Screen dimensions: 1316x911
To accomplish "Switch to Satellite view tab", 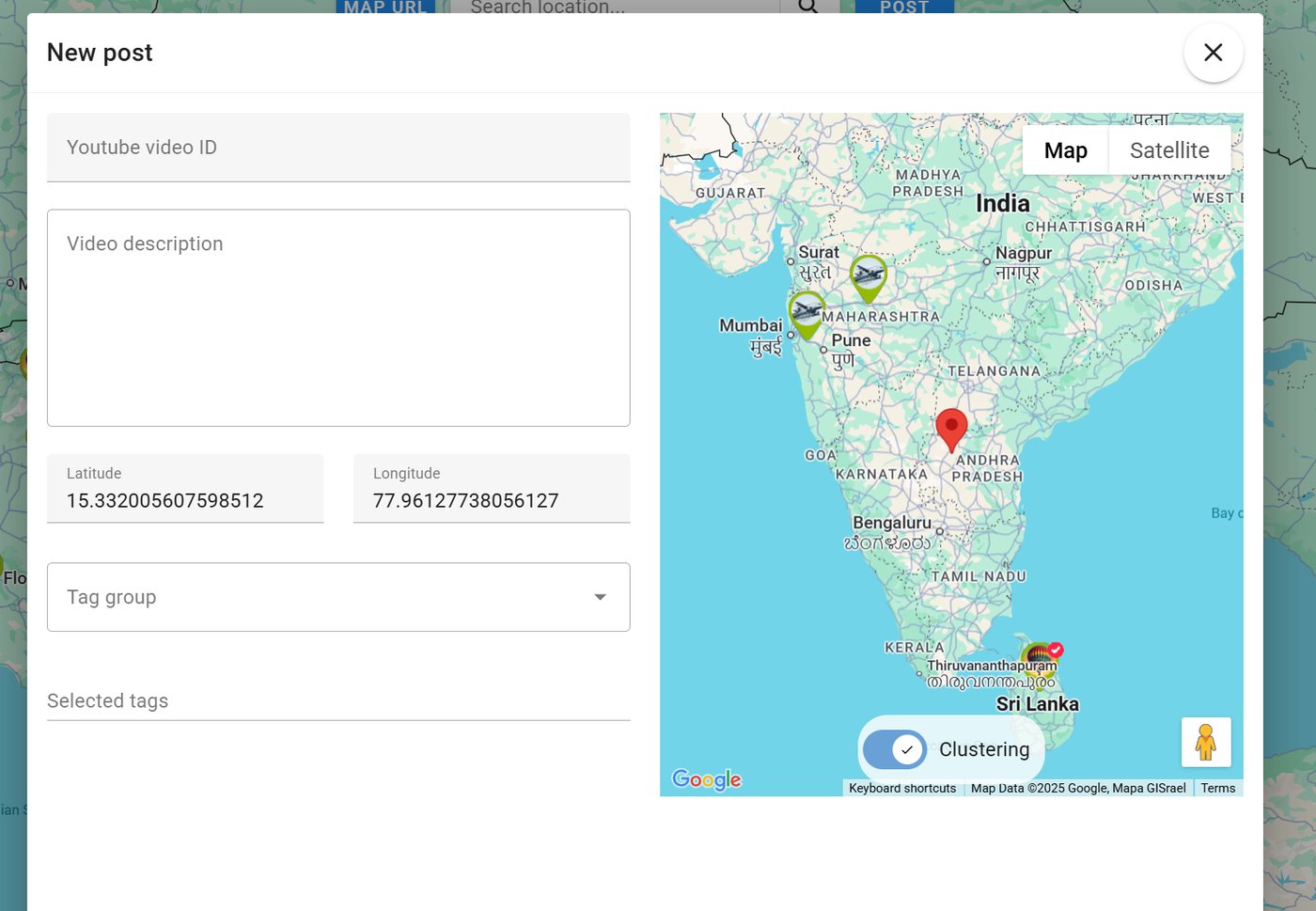I will tap(1169, 150).
